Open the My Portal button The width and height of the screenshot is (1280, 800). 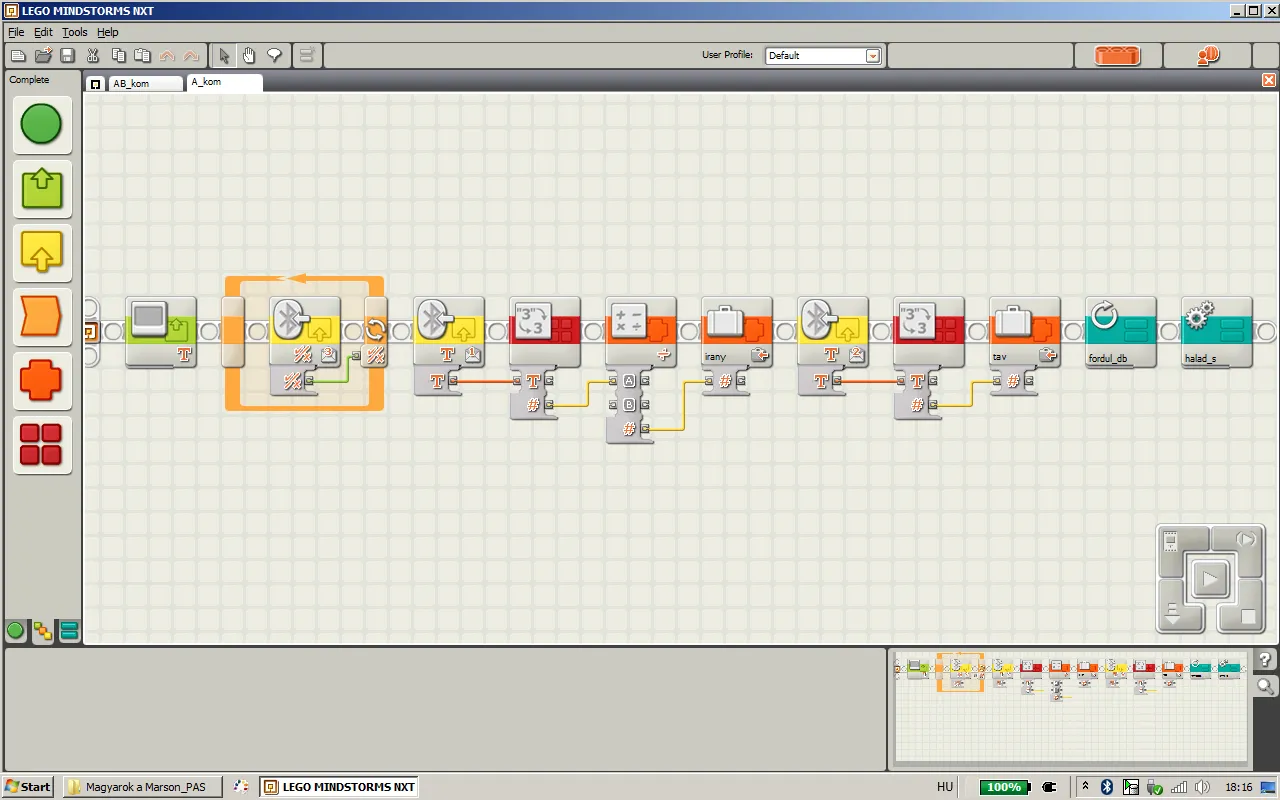coord(1209,56)
